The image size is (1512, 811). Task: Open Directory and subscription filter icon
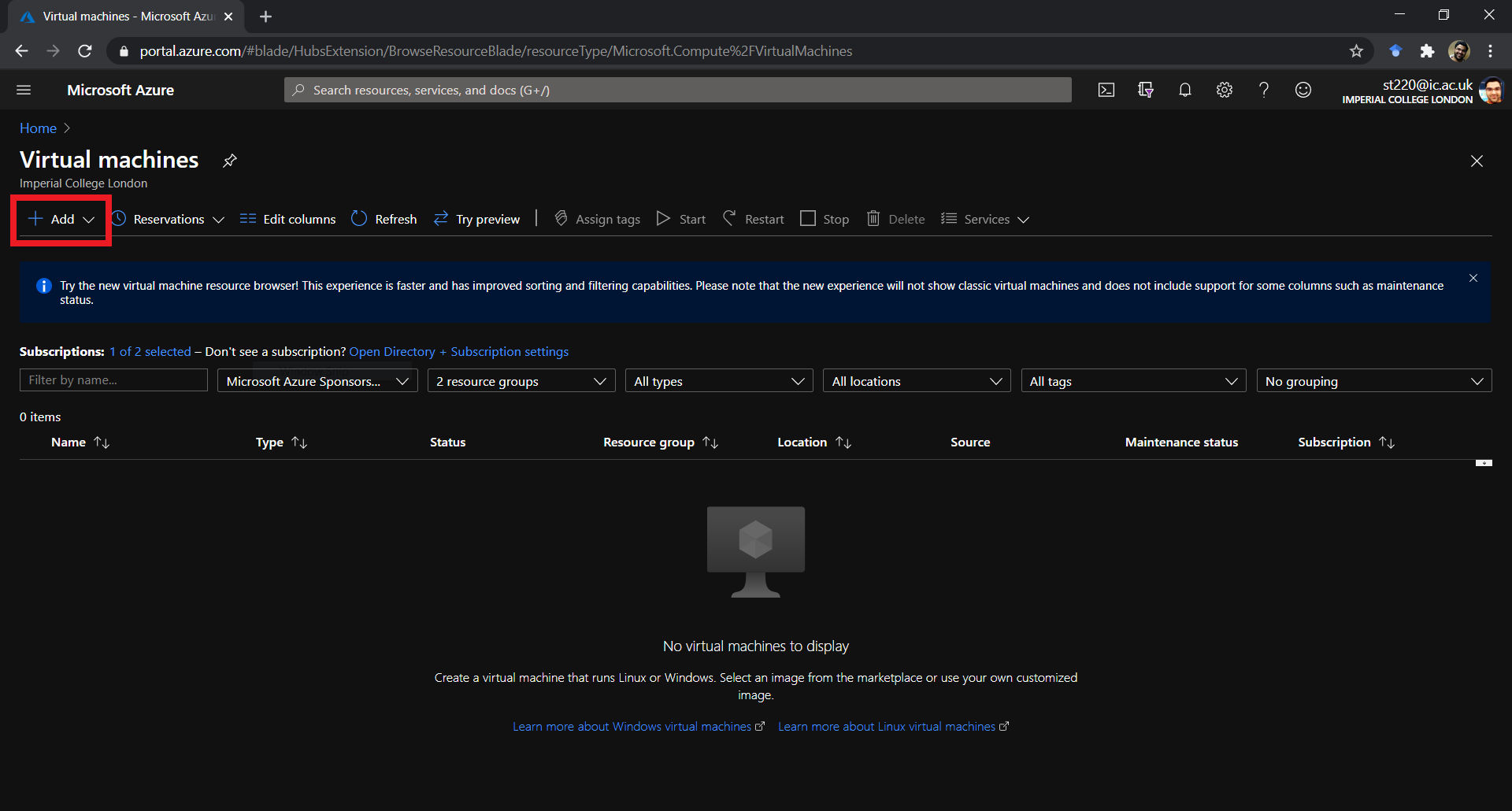click(1146, 90)
